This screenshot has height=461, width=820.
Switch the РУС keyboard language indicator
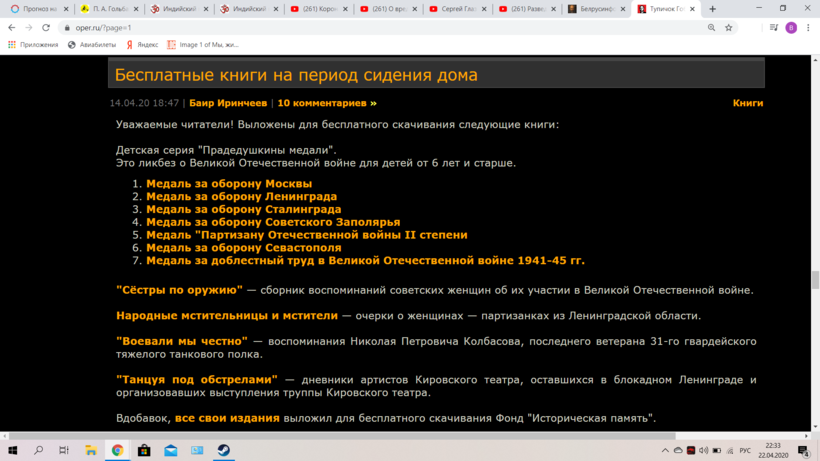click(745, 451)
